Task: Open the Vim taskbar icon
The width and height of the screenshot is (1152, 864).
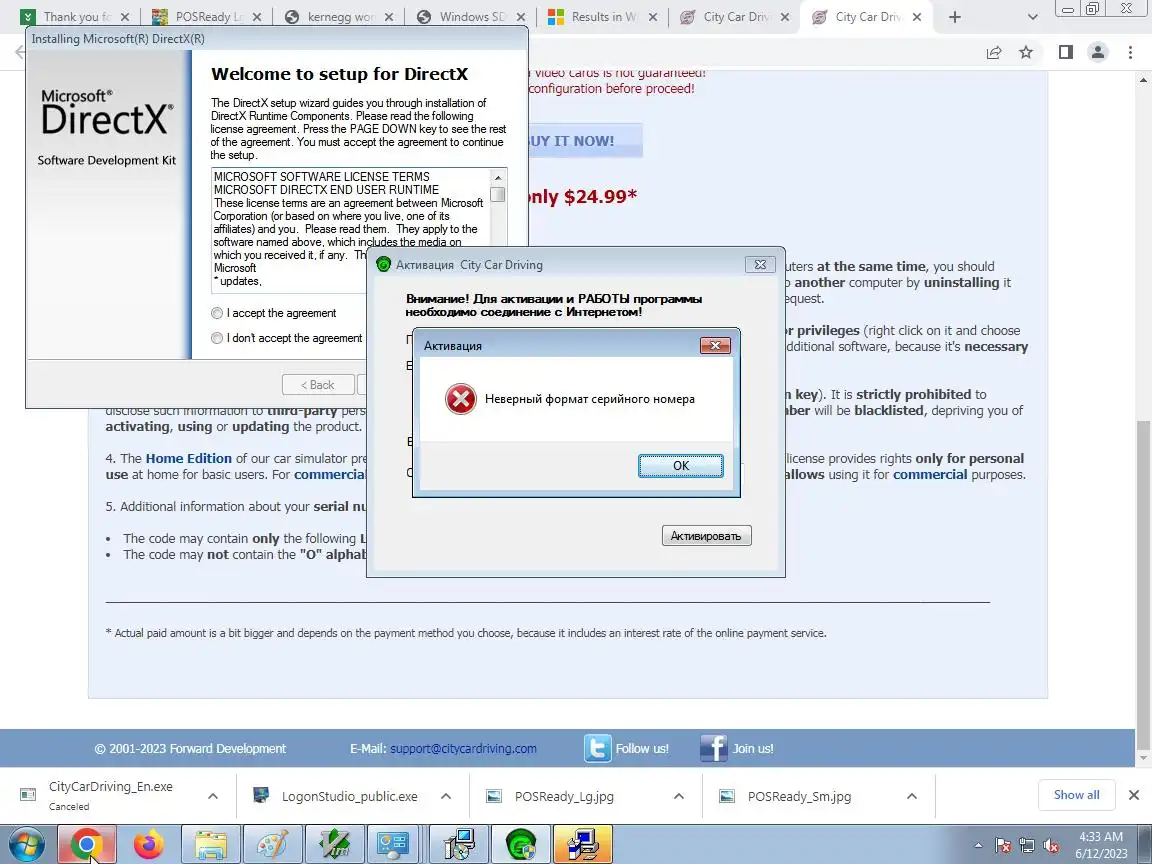Action: pos(334,845)
